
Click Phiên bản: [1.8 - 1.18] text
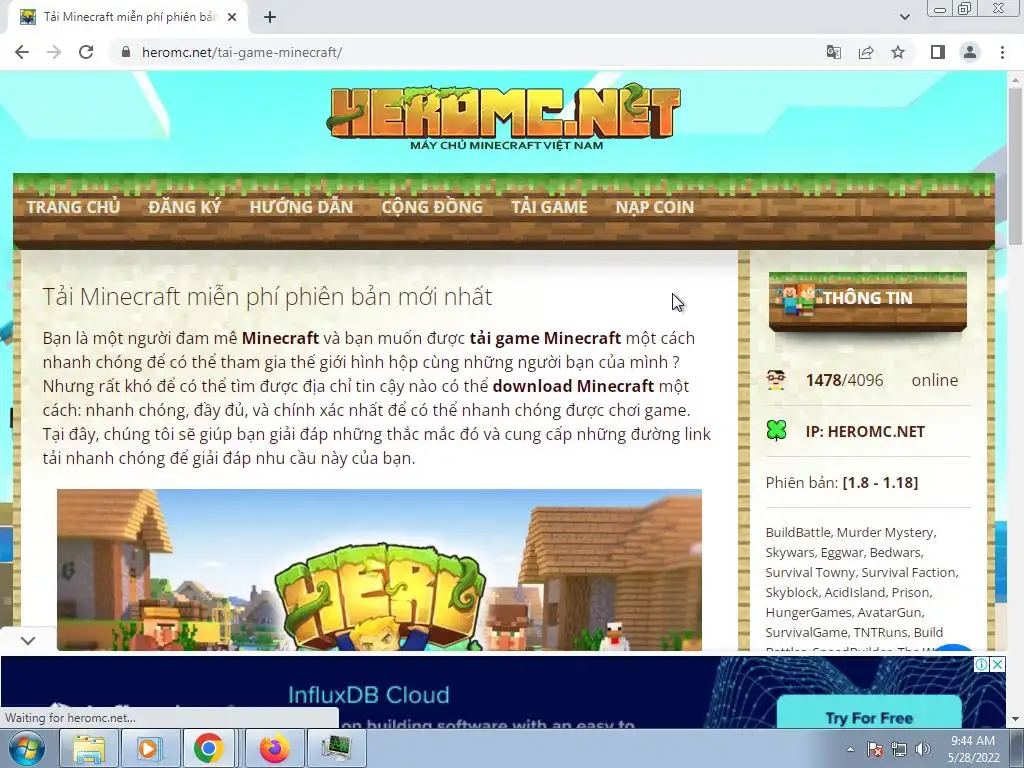(842, 483)
